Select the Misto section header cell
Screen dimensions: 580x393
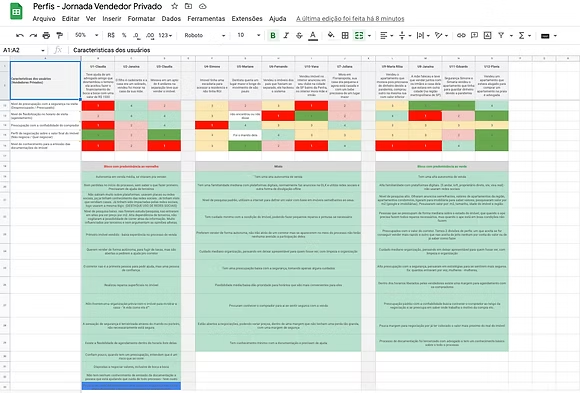click(x=278, y=167)
